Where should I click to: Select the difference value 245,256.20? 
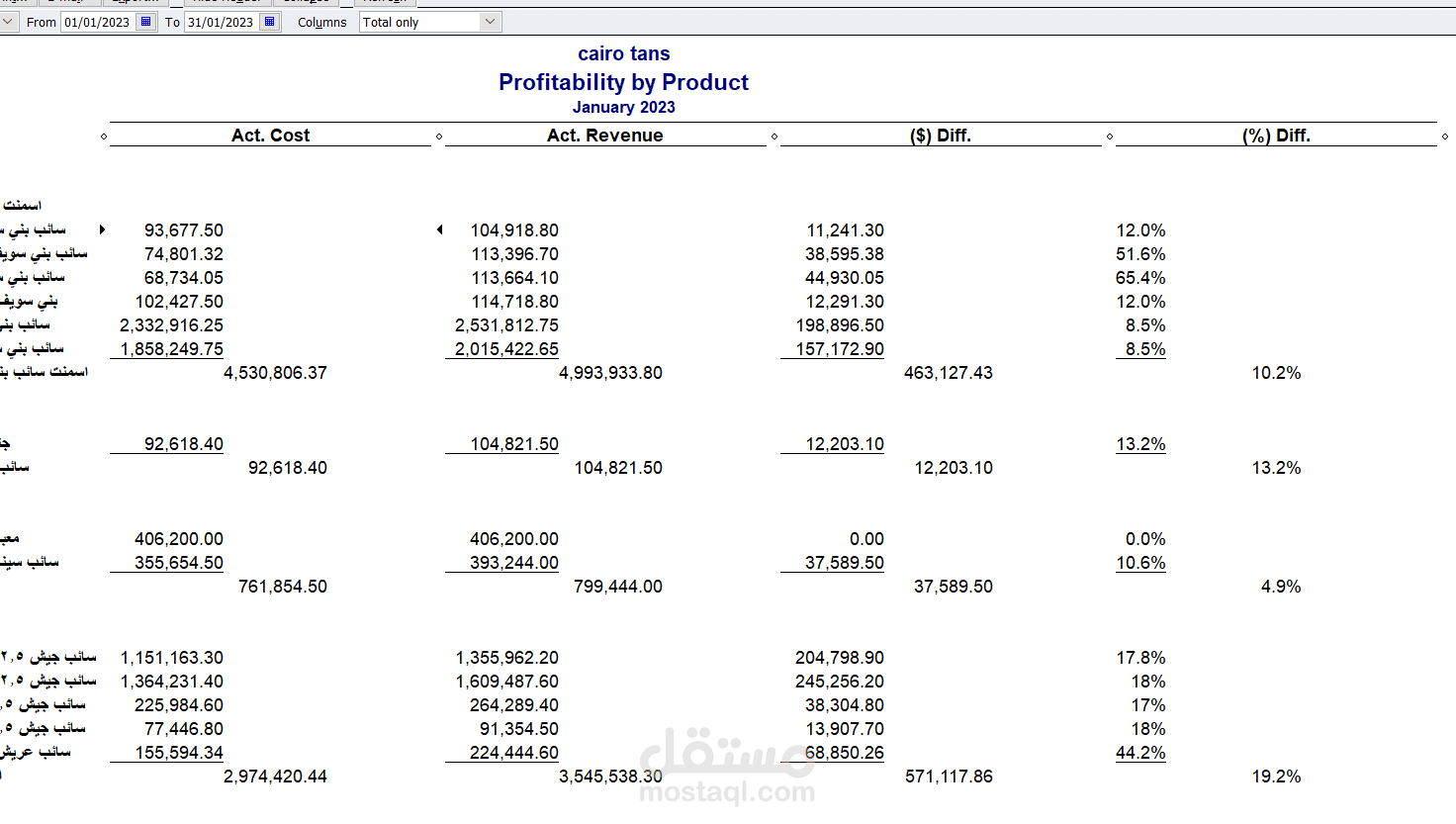(x=840, y=682)
